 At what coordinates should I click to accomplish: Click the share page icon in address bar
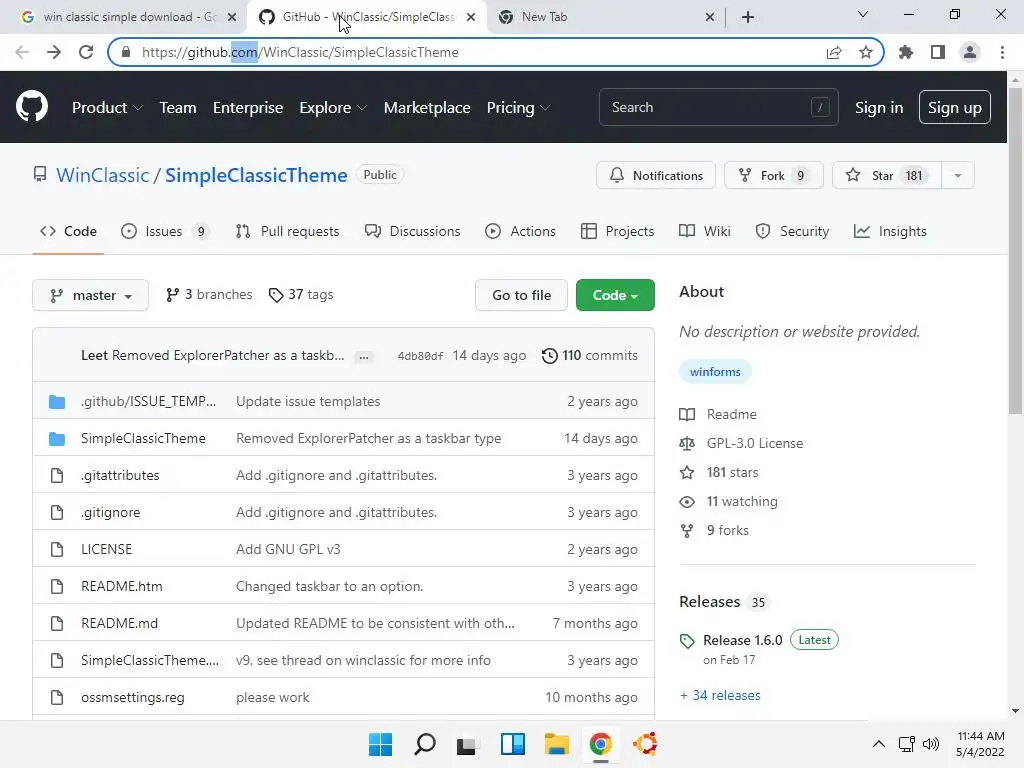click(834, 52)
